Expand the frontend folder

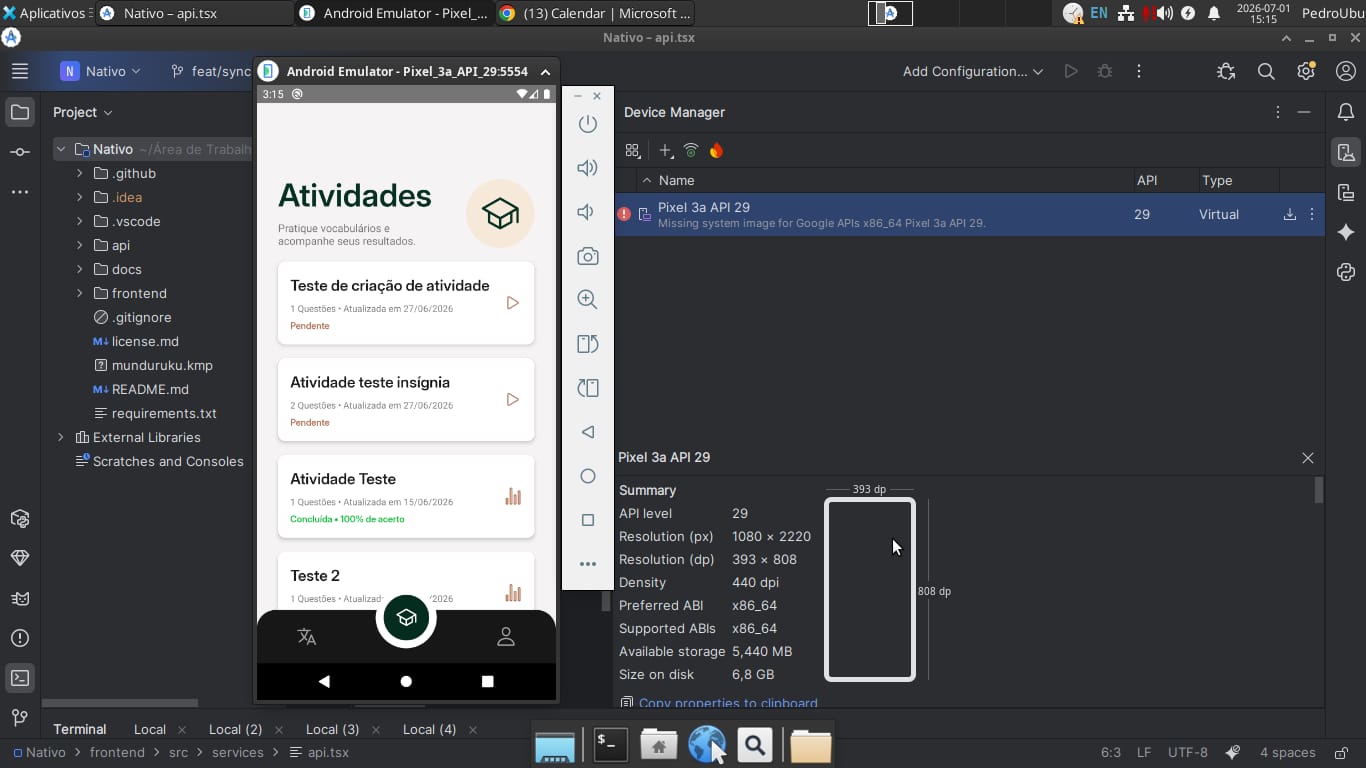[79, 293]
